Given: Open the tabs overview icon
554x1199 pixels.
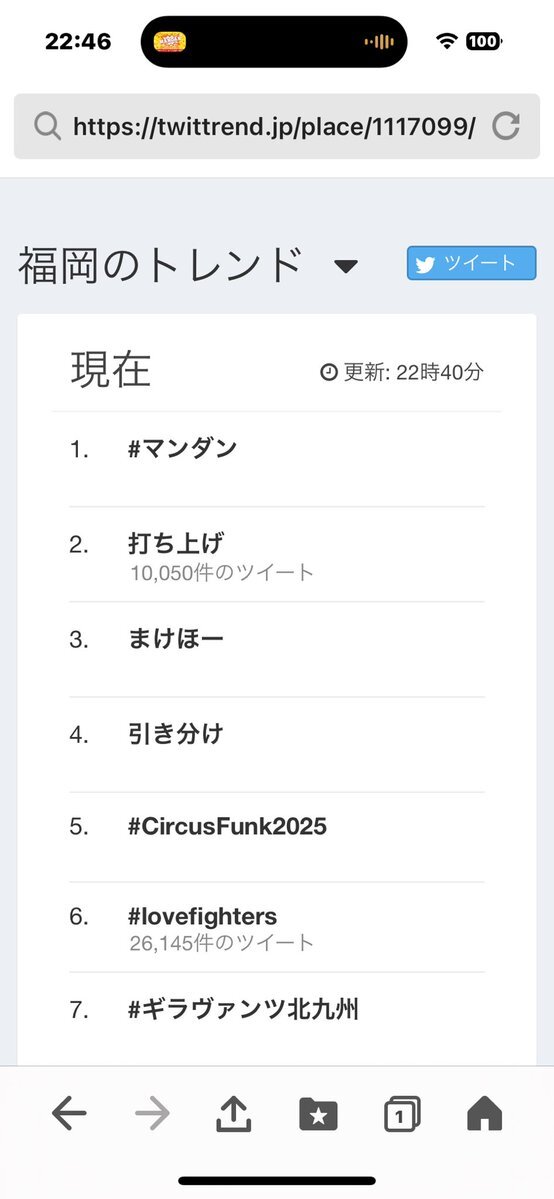Looking at the screenshot, I should click(402, 1114).
